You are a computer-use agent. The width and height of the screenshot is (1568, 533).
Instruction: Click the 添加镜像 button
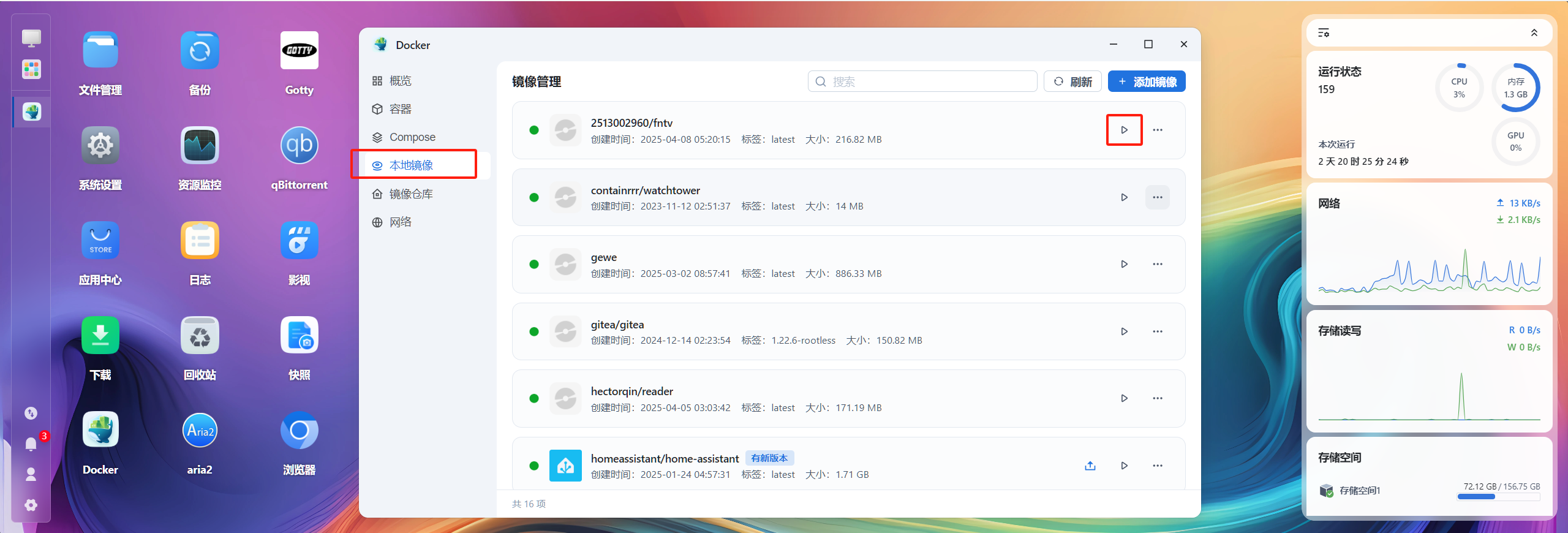point(1146,81)
